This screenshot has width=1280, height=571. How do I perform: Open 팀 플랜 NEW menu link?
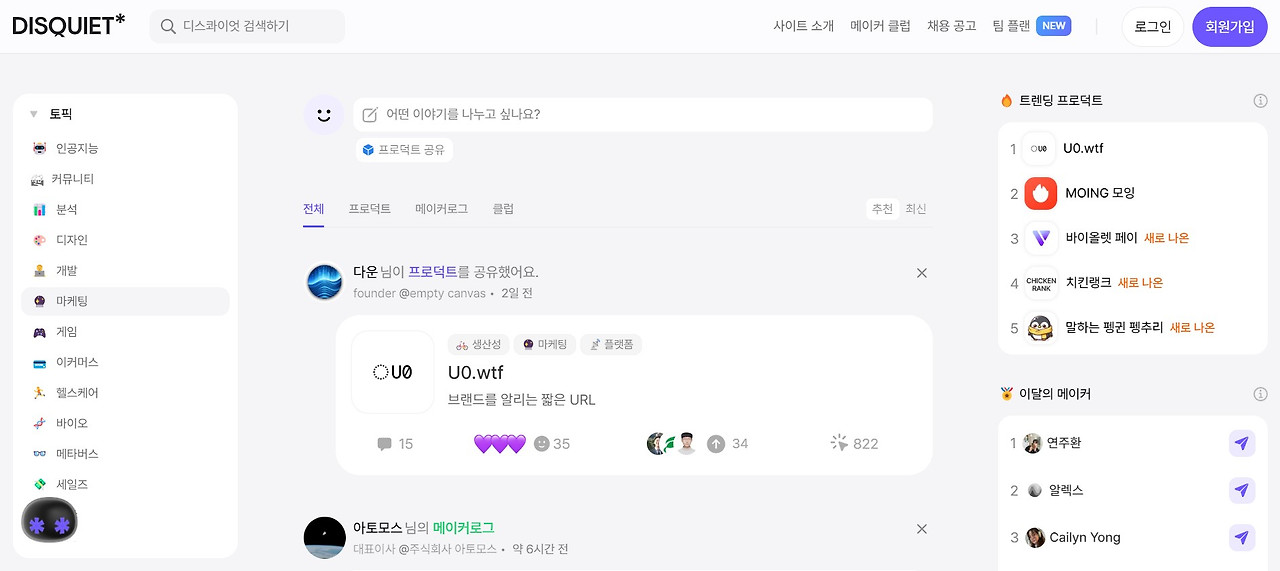coord(1032,26)
